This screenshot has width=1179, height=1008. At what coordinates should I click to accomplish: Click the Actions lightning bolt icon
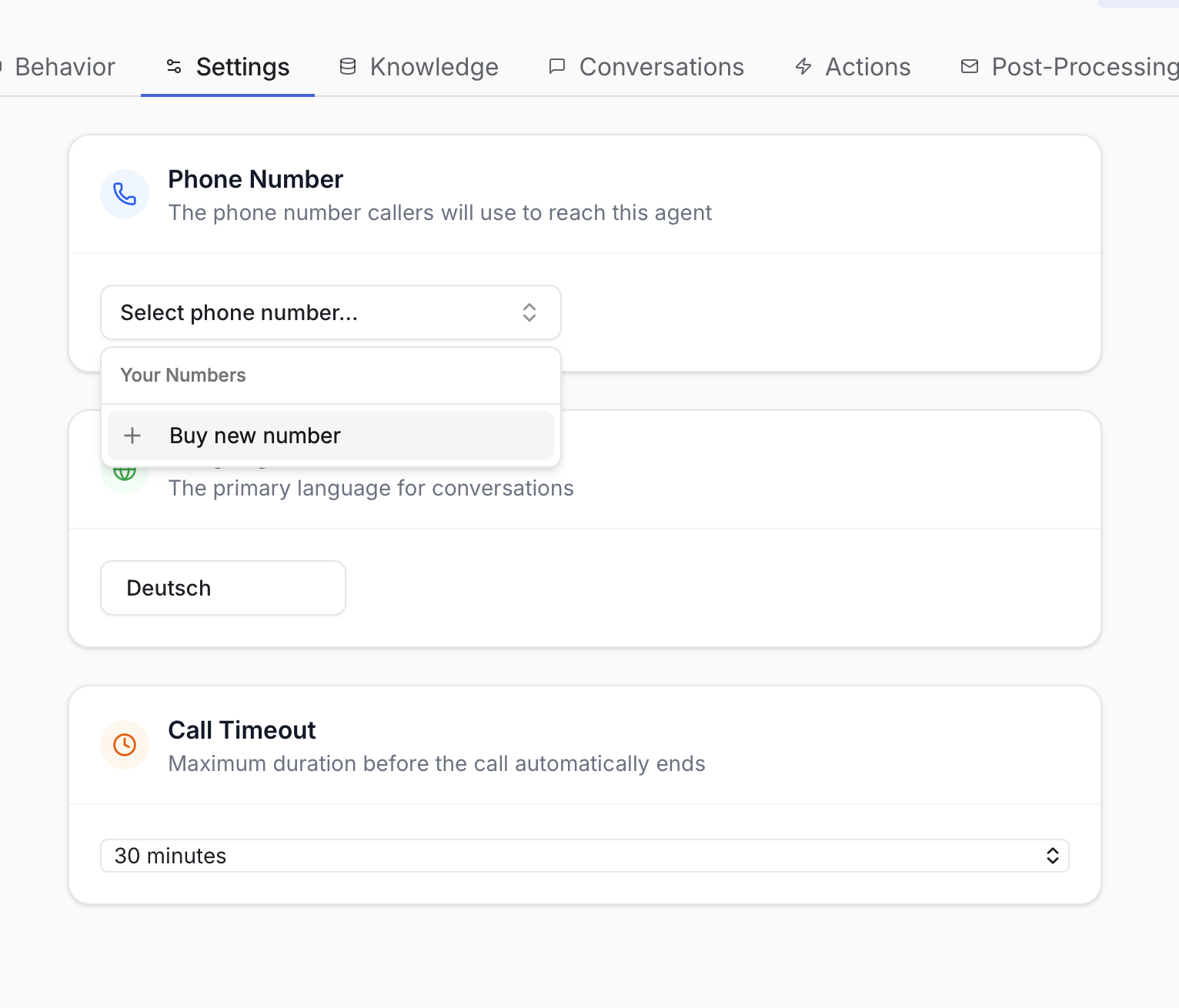point(803,67)
